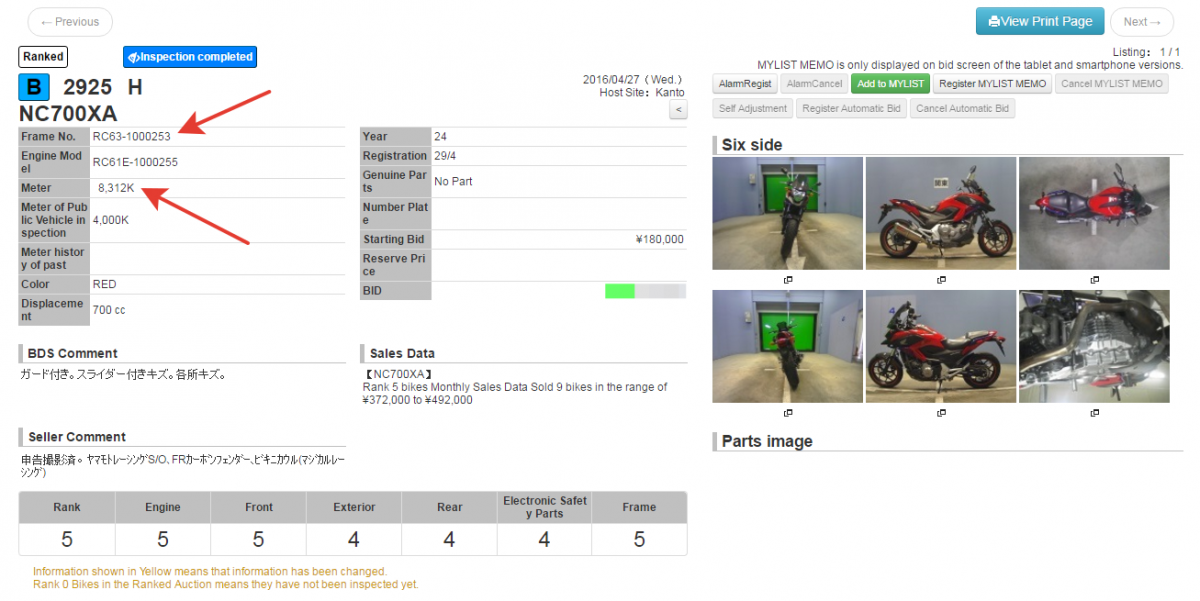Click the Electronic Safety Parts header
Image resolution: width=1200 pixels, height=601 pixels.
click(x=545, y=508)
